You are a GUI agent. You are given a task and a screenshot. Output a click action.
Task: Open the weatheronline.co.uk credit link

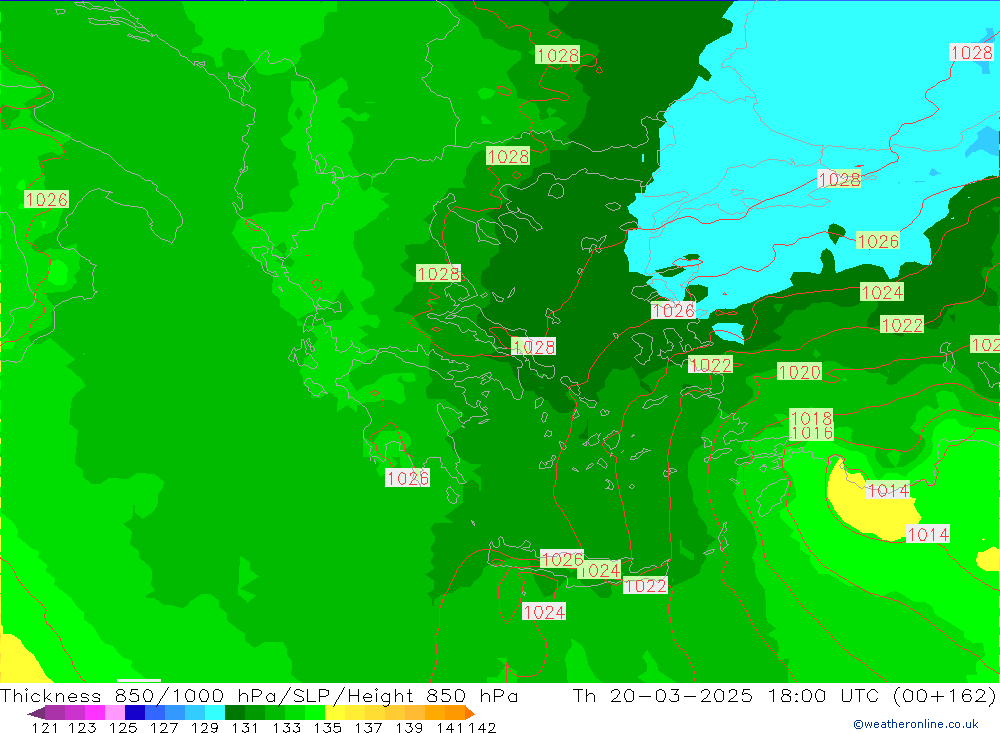point(916,724)
